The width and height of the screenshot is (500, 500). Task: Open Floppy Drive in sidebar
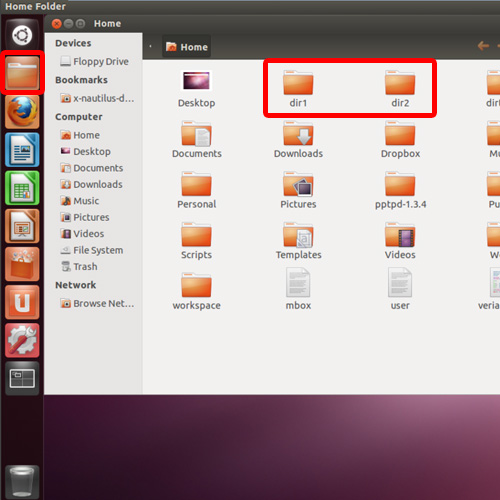(94, 61)
